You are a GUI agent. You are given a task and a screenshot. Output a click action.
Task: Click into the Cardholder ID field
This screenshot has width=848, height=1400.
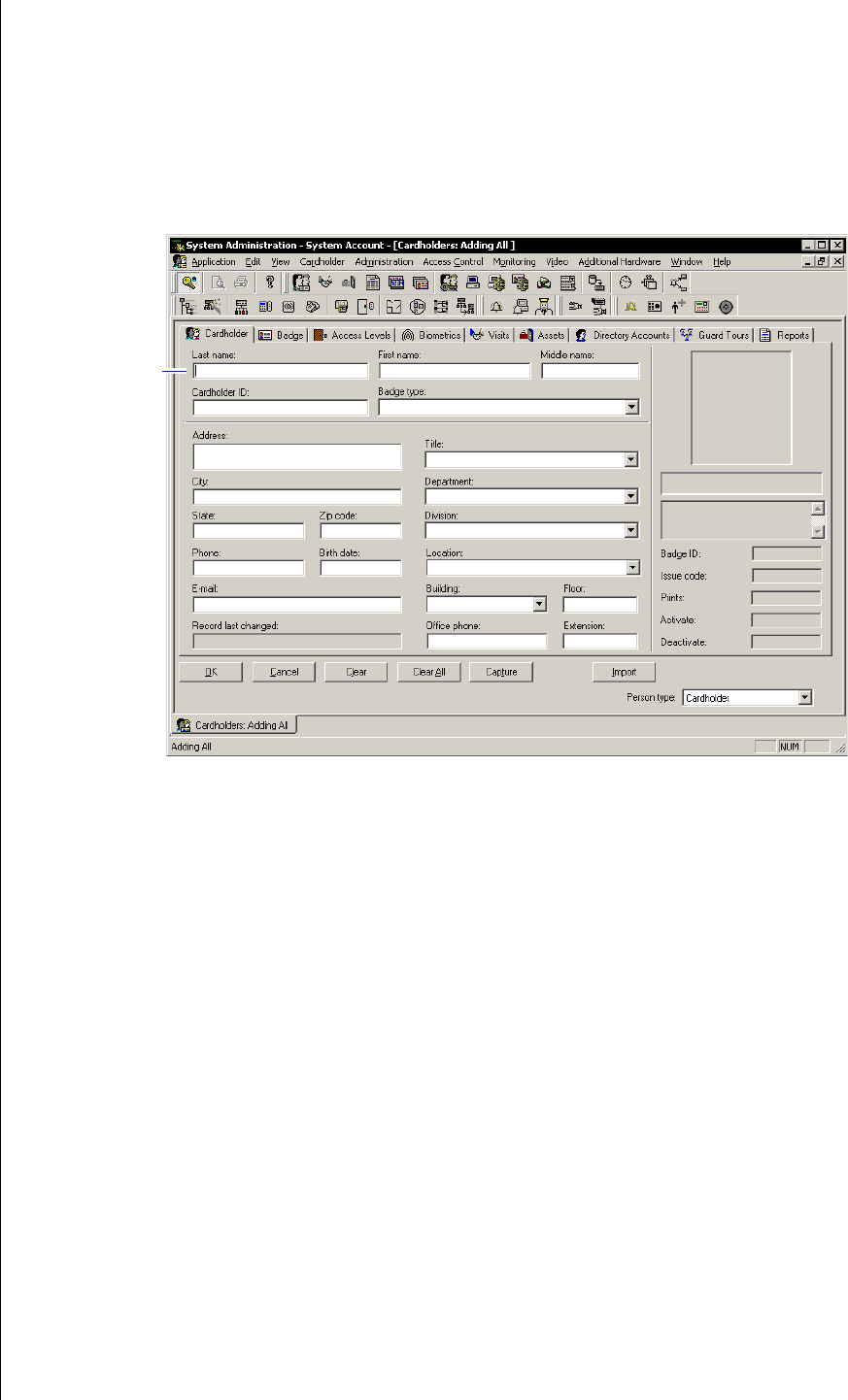click(x=281, y=408)
